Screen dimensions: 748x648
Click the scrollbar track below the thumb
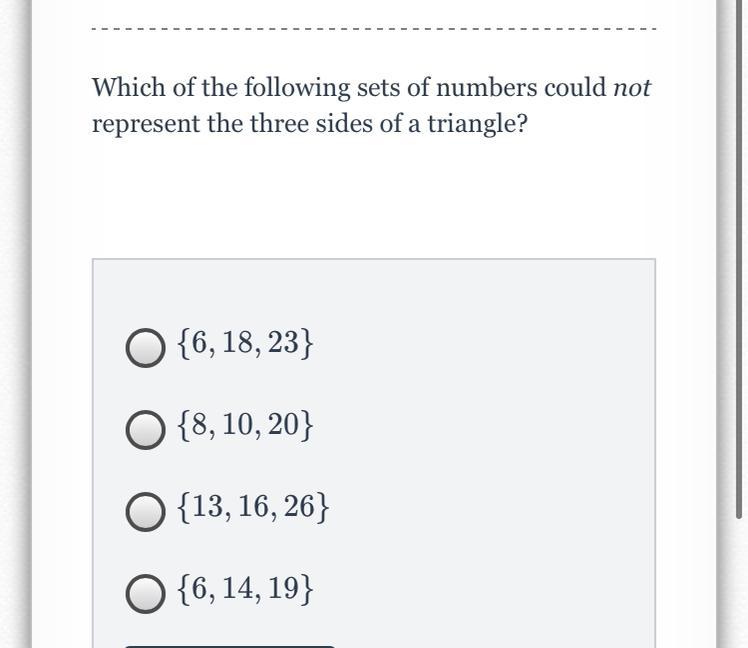point(739,583)
